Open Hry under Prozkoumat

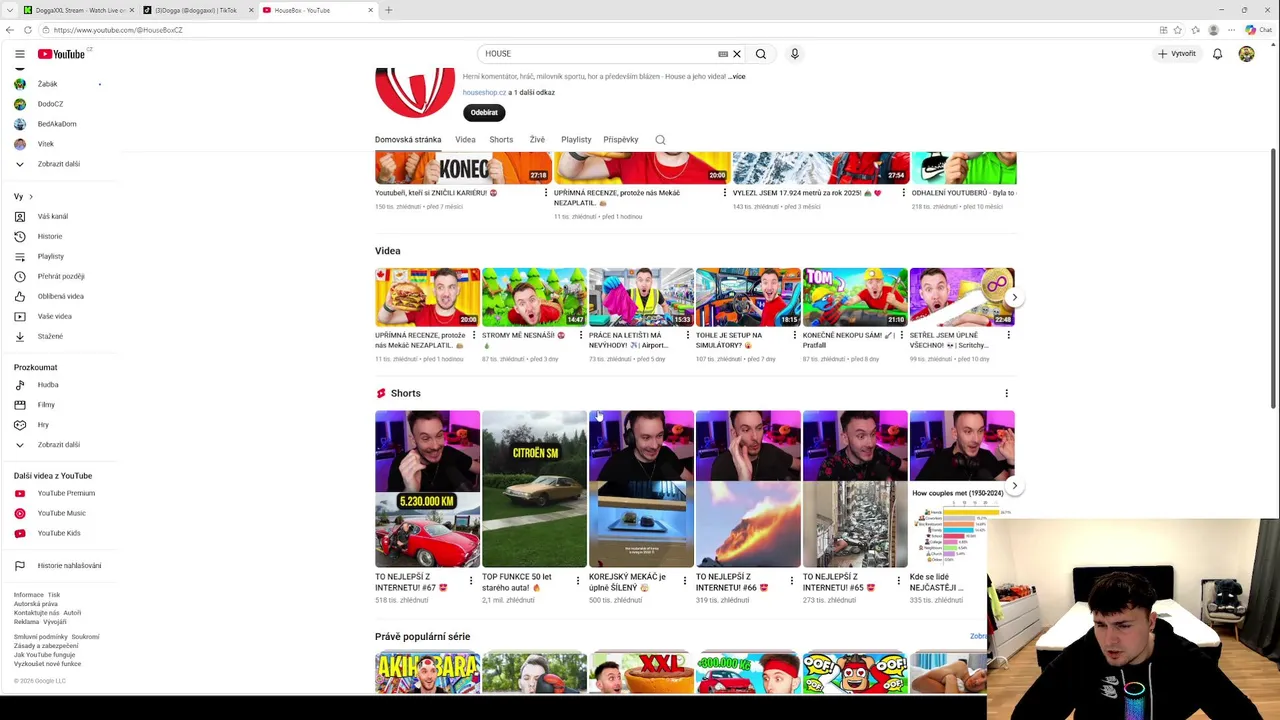60,425
